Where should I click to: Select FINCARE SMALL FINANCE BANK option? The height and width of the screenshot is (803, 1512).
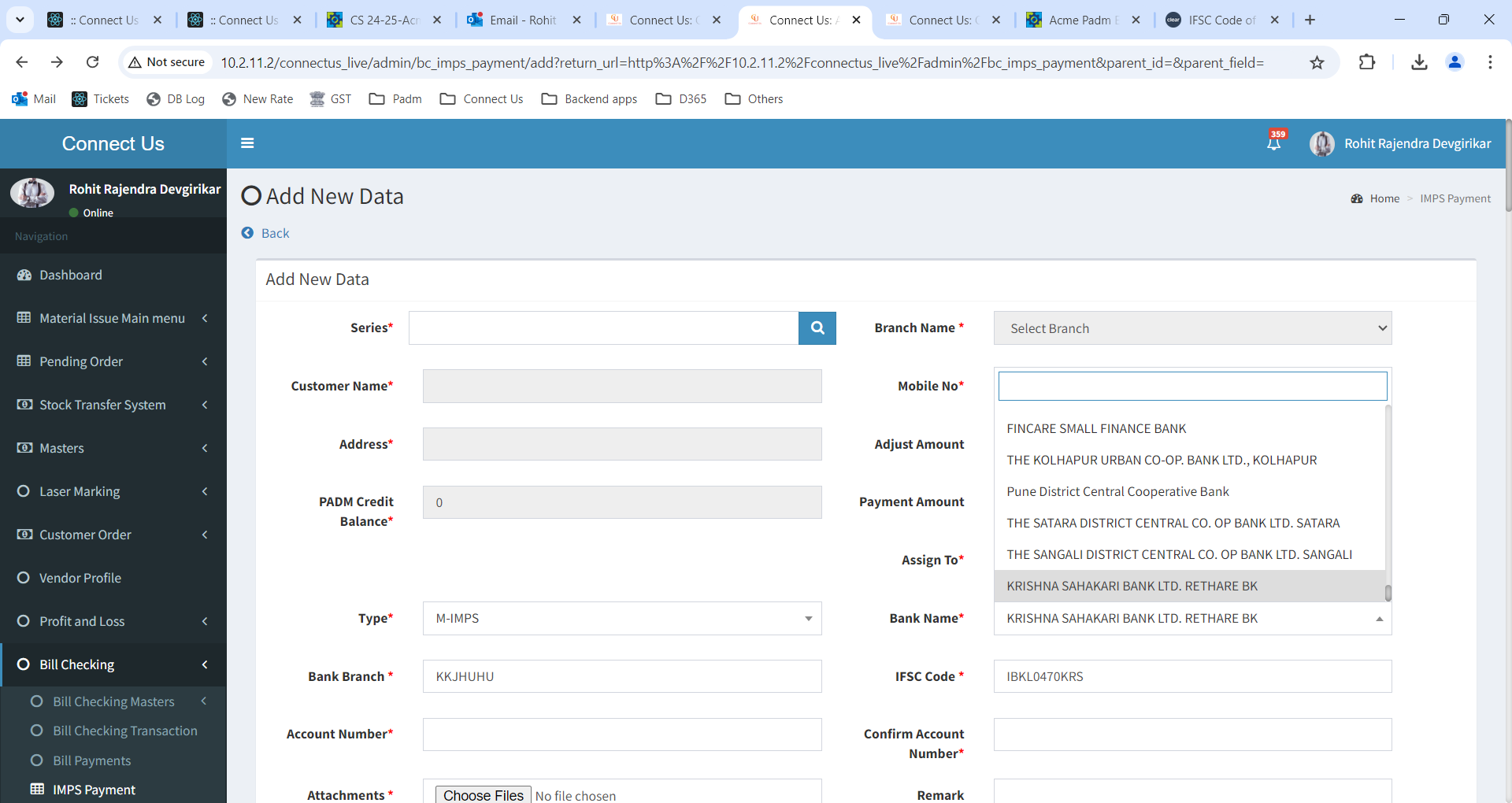click(1189, 429)
